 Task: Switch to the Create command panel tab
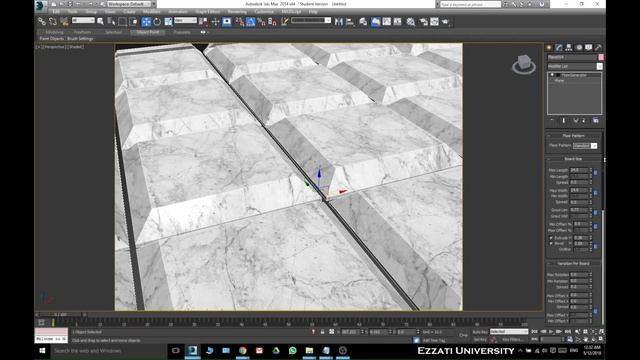pyautogui.click(x=549, y=48)
